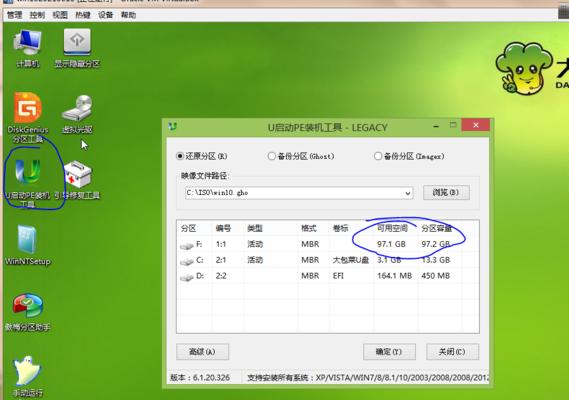The image size is (569, 400).
Task: Click the 确定 (Y) button
Action: (389, 352)
